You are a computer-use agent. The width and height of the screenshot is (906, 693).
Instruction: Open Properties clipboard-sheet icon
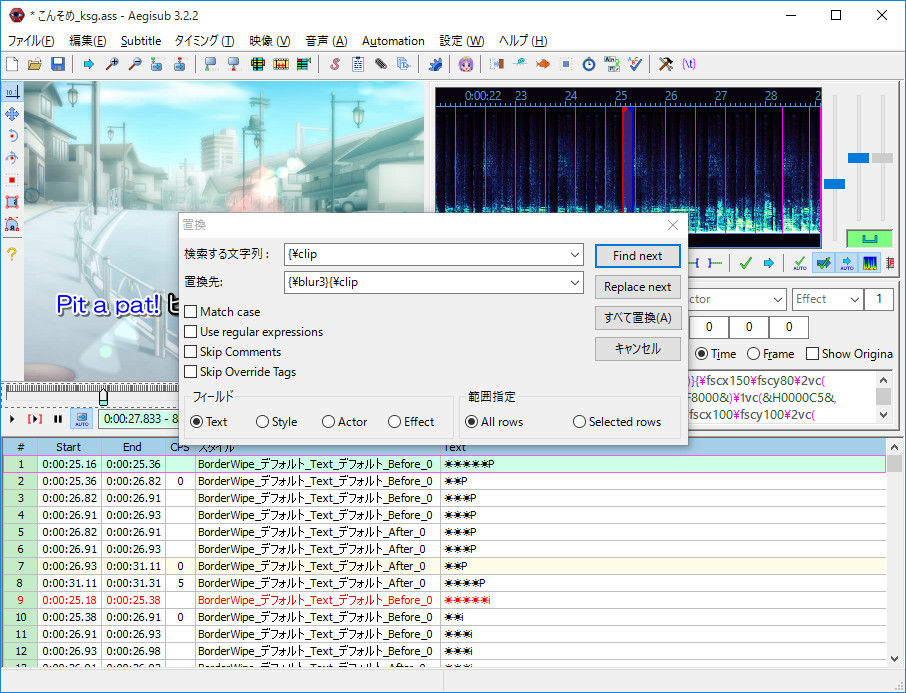coord(358,64)
